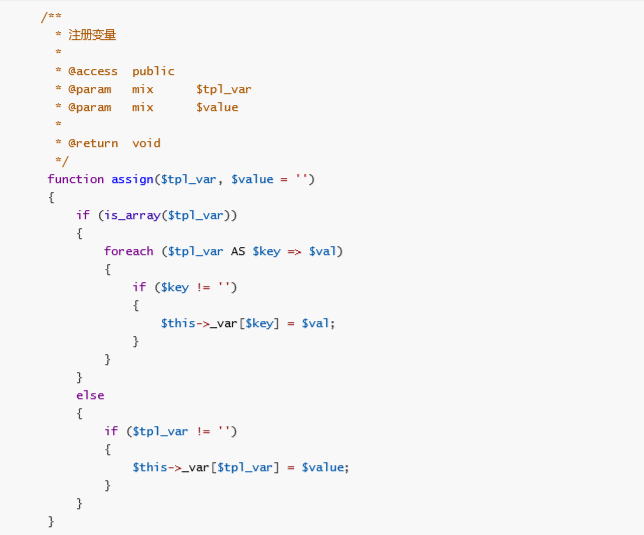Viewport: 644px width, 535px height.
Task: Click the function keyword before assign
Action: pos(76,179)
